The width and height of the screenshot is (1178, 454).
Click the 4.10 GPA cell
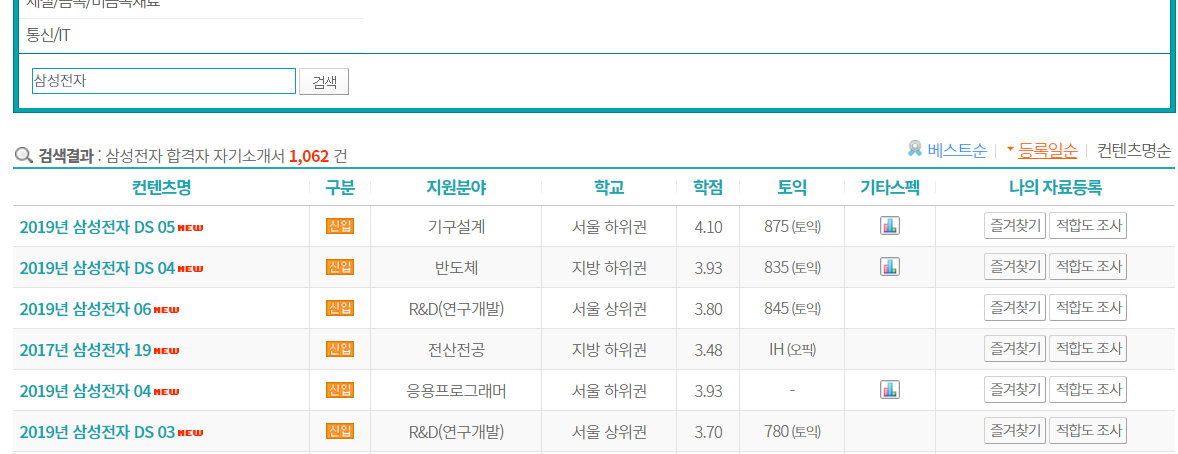pyautogui.click(x=708, y=226)
